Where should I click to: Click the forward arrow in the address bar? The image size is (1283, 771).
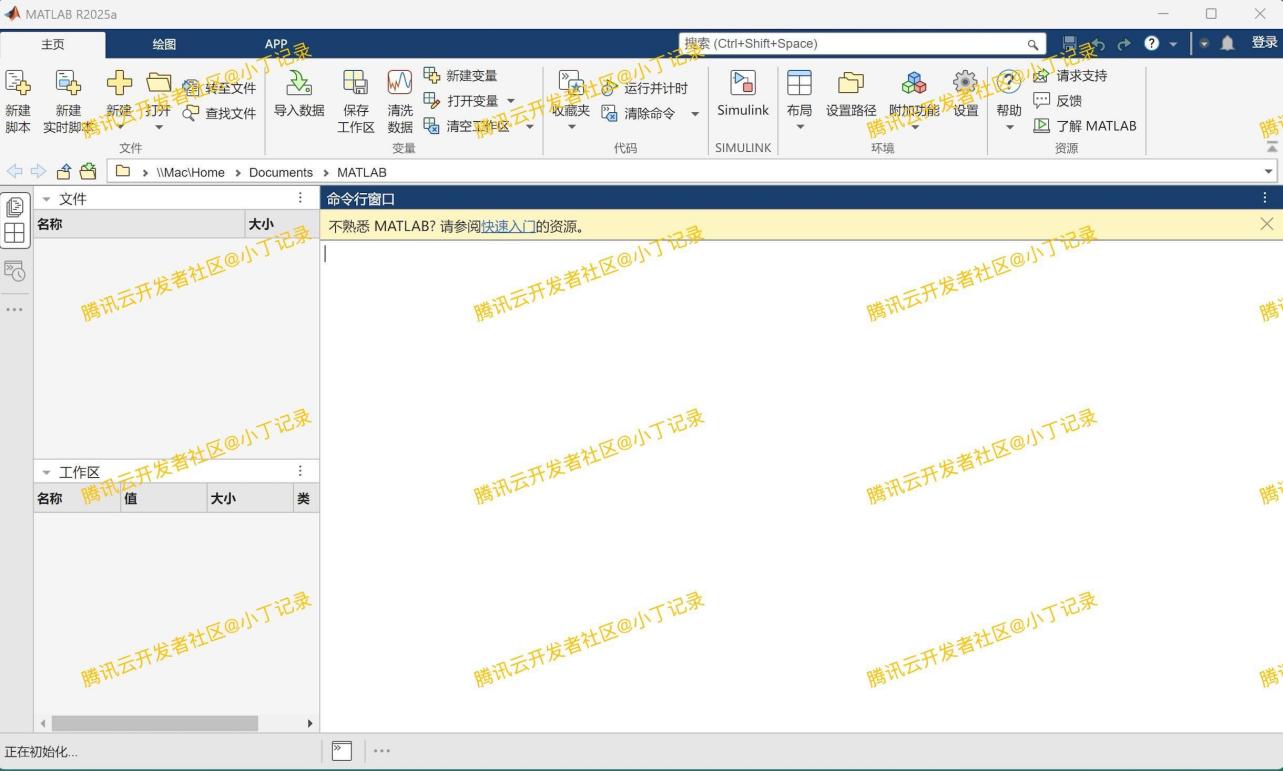tap(38, 171)
